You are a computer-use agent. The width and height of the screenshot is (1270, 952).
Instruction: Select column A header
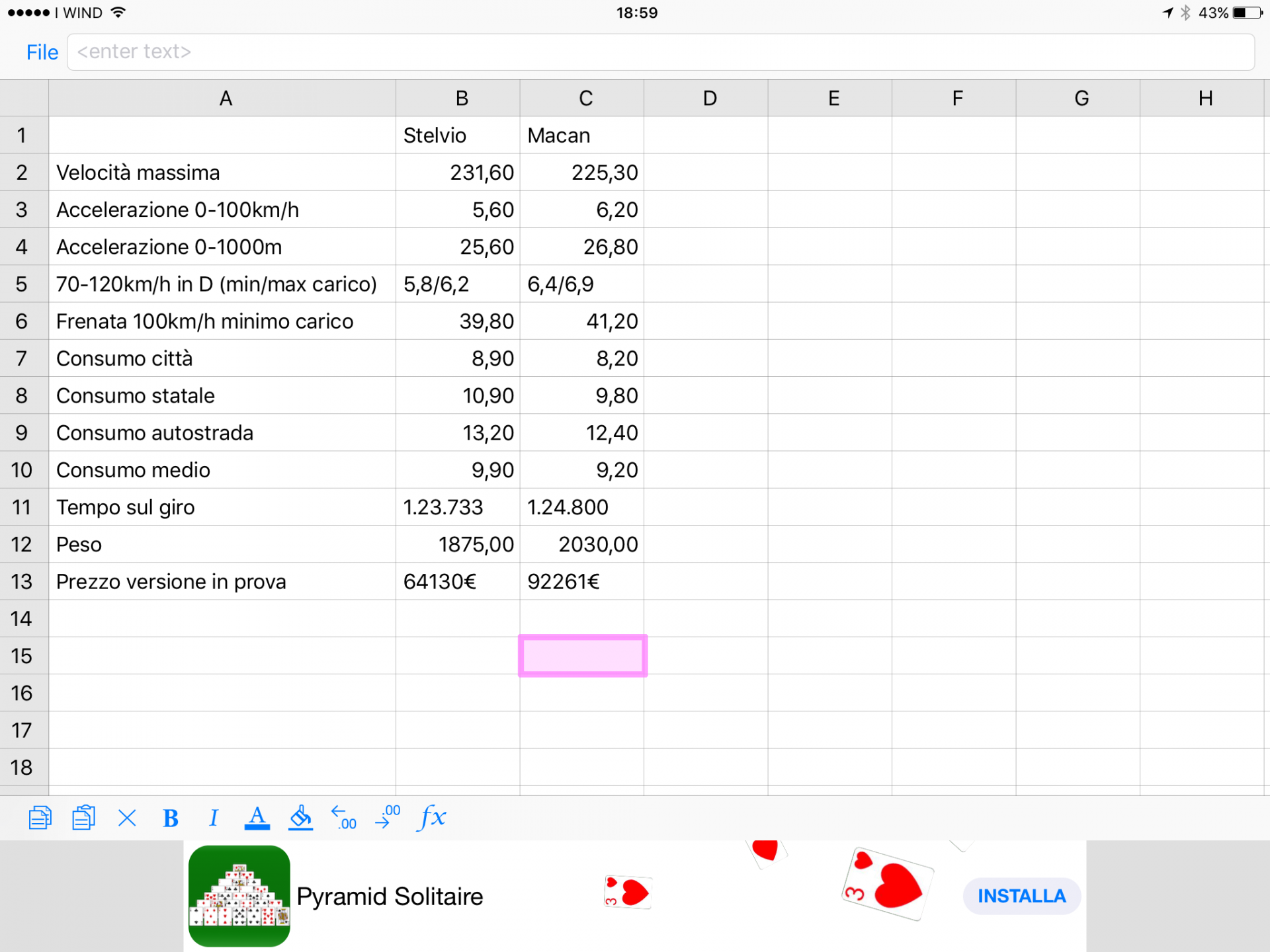pyautogui.click(x=222, y=99)
